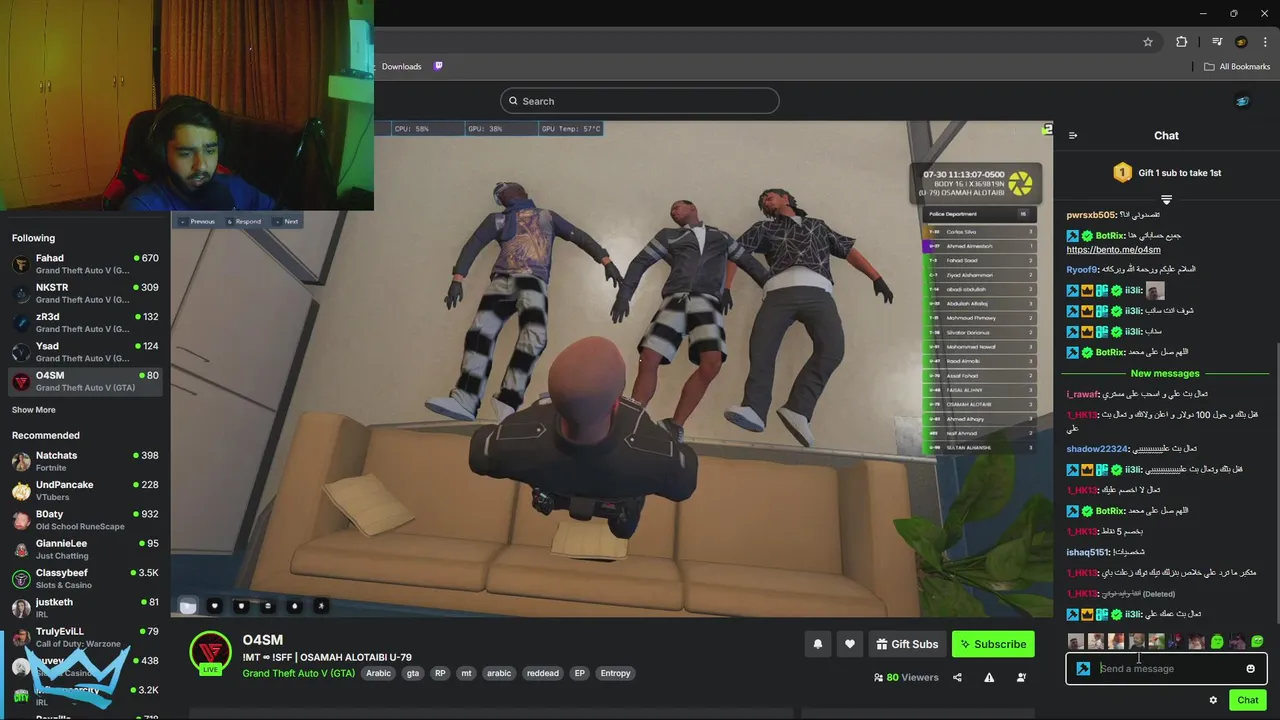
Task: Select the gta tag
Action: click(412, 673)
